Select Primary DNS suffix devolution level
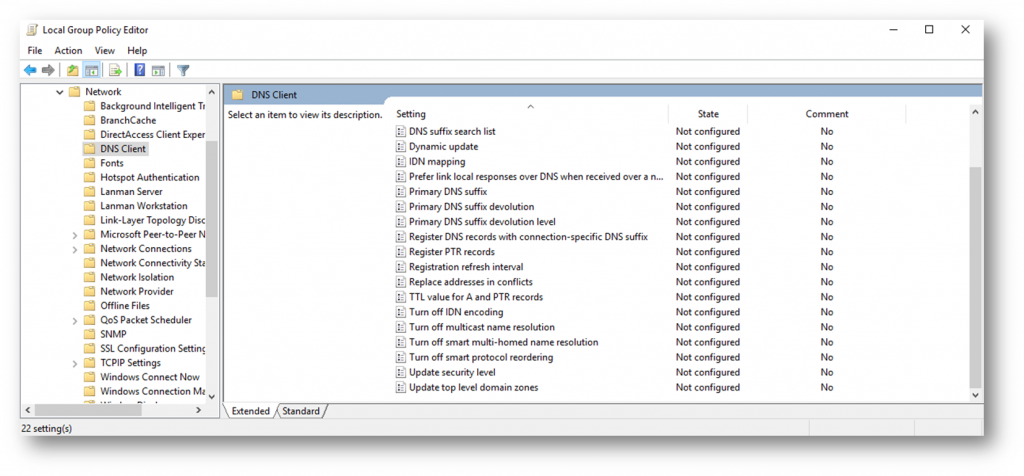 pos(482,222)
